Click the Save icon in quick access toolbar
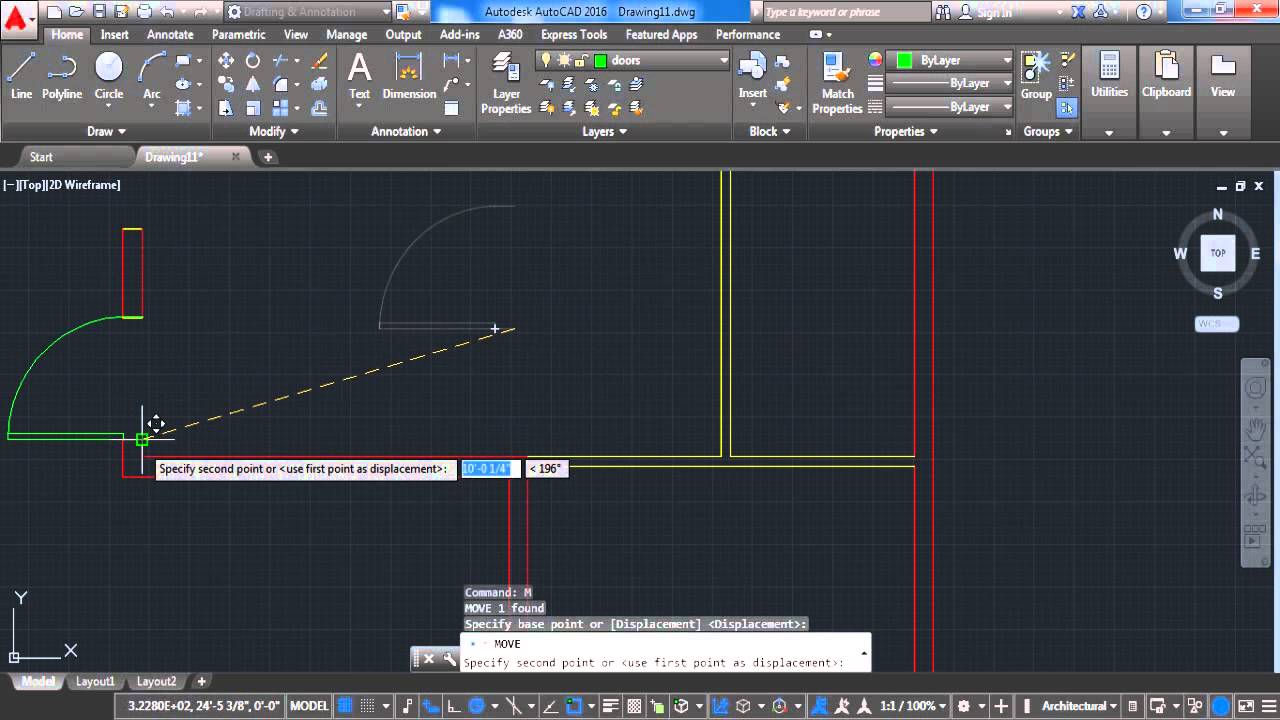This screenshot has height=720, width=1280. click(99, 12)
